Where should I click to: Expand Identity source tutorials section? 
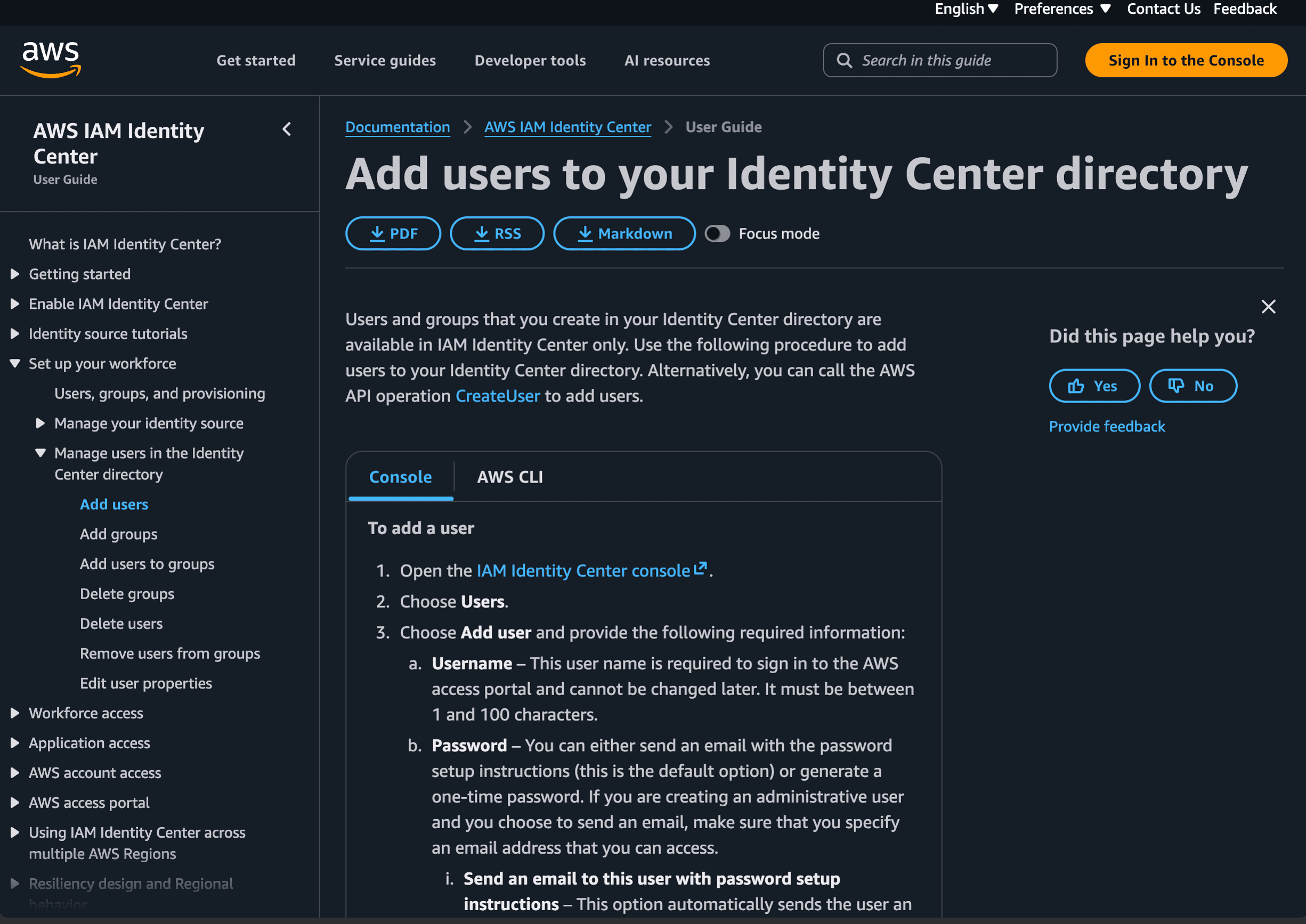[x=15, y=334]
